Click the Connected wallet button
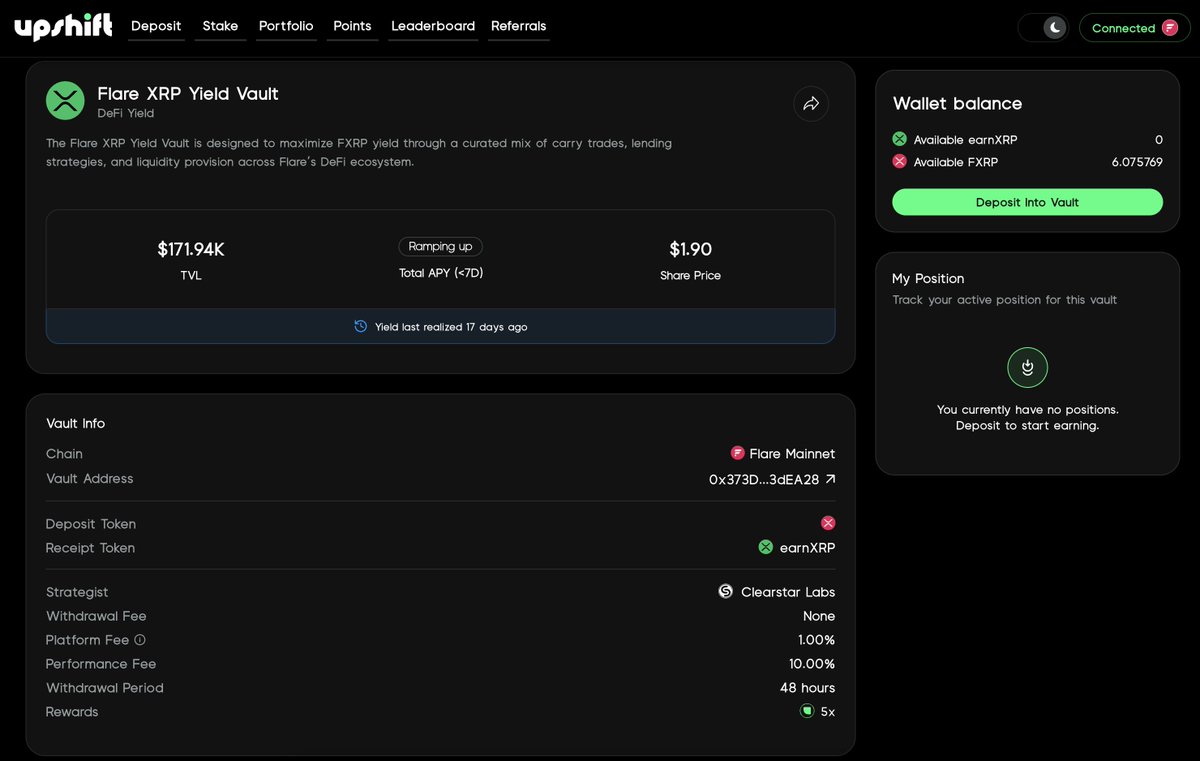 pos(1134,28)
